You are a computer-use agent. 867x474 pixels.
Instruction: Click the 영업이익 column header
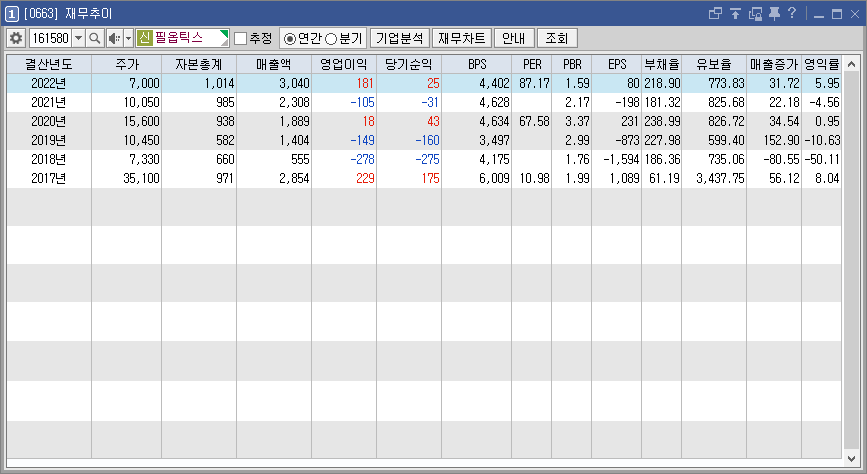[x=344, y=64]
